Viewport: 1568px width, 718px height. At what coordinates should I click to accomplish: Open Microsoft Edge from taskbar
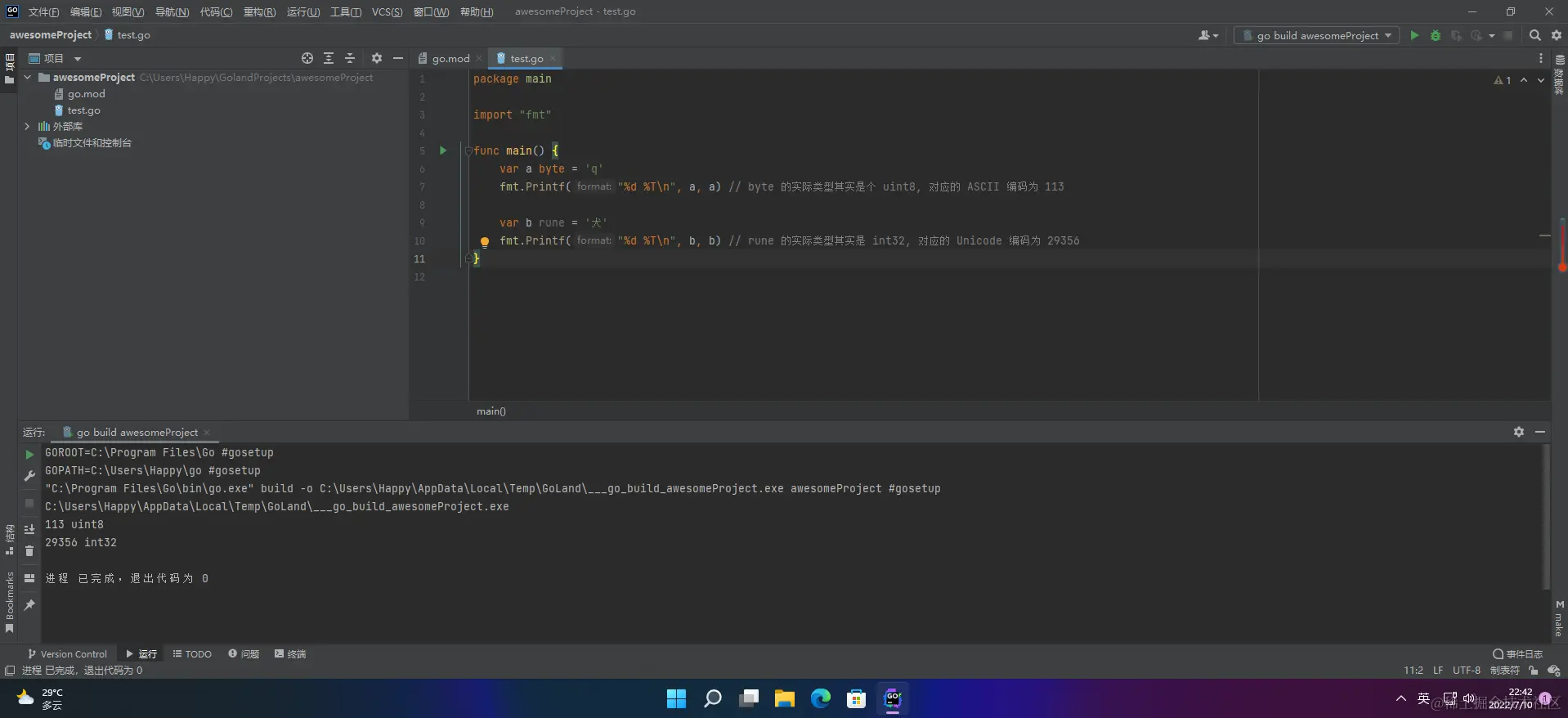821,698
